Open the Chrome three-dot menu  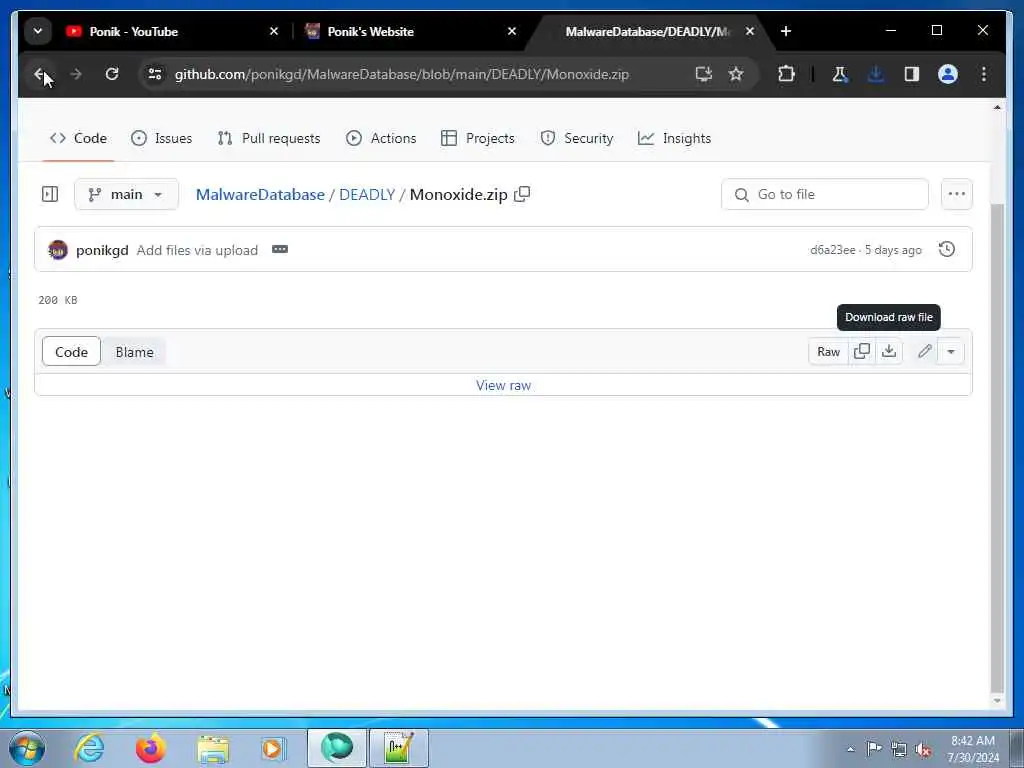coord(984,74)
